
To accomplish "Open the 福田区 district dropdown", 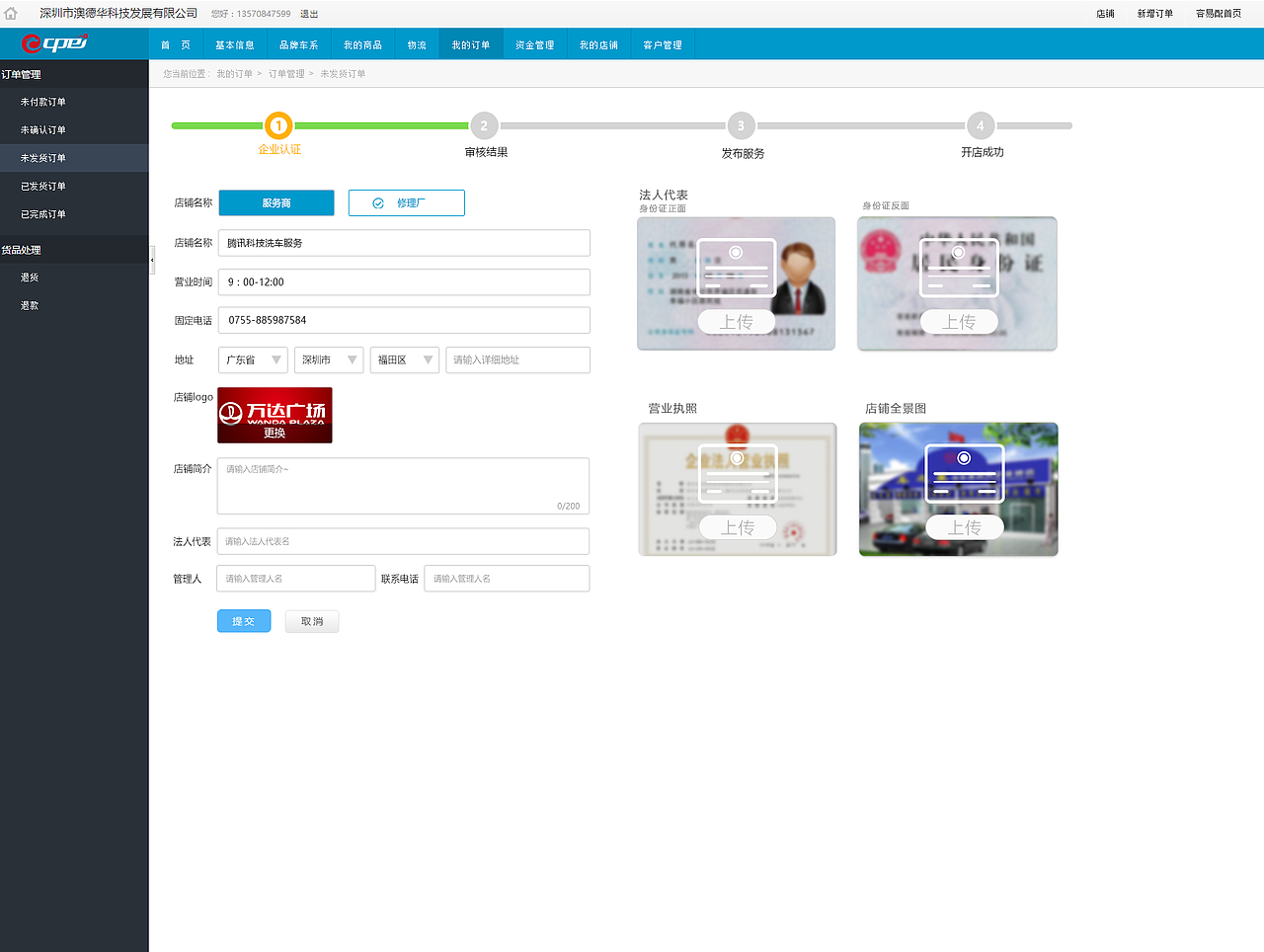I will pyautogui.click(x=404, y=359).
